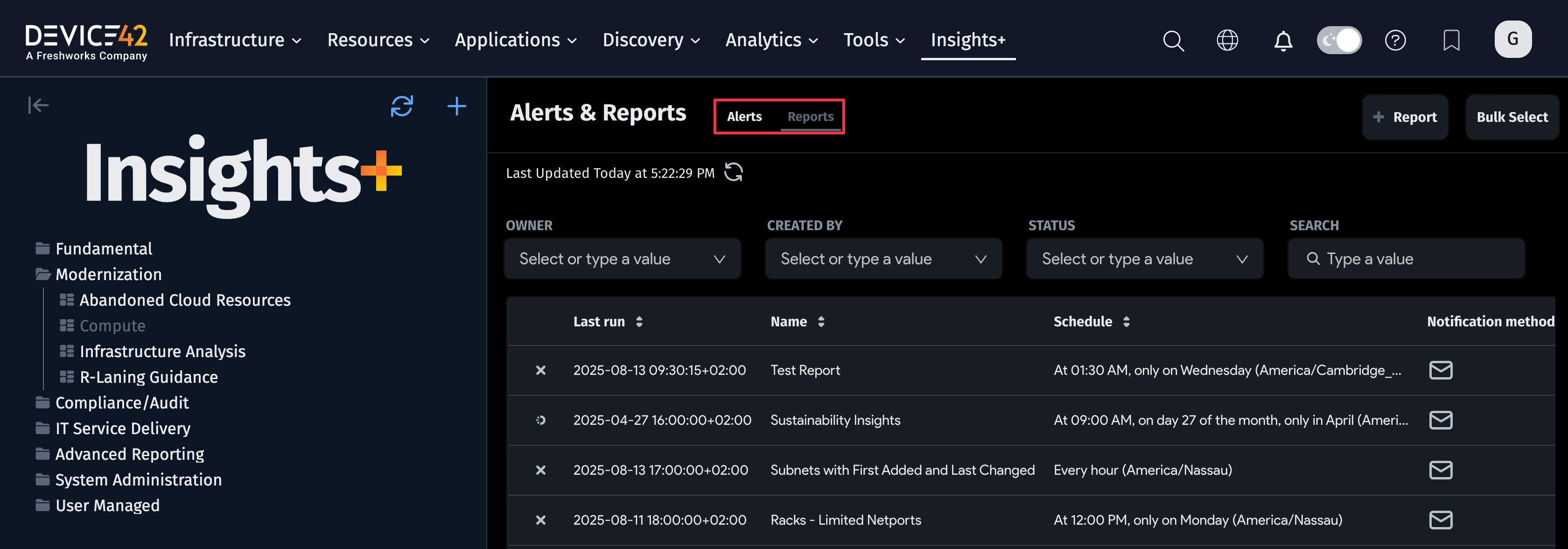Refresh the Last Updated timestamp icon
1568x549 pixels.
point(733,172)
